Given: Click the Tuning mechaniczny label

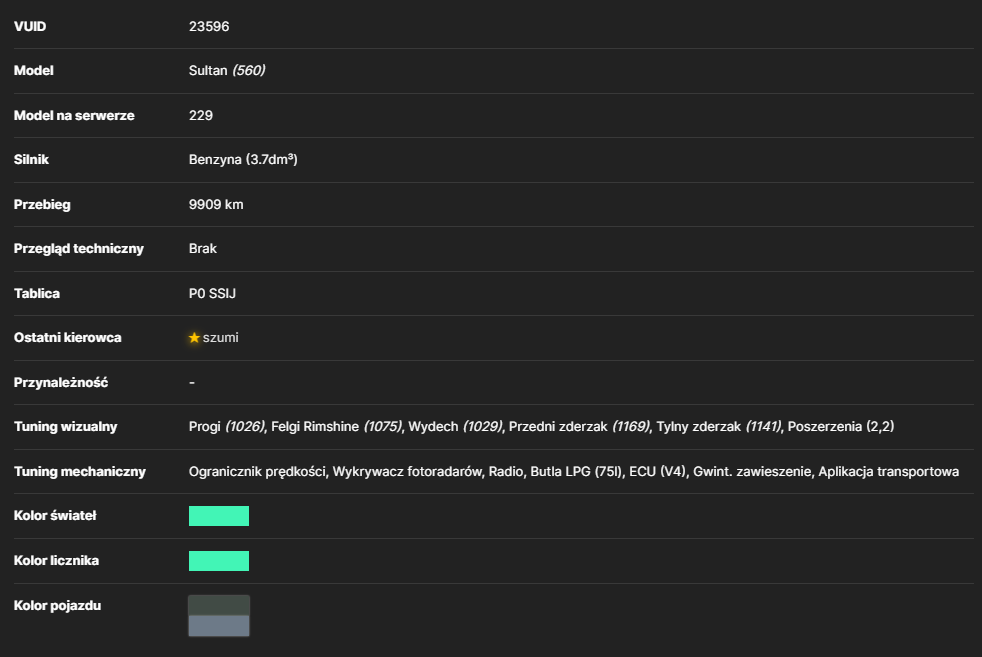Looking at the screenshot, I should (x=80, y=472).
